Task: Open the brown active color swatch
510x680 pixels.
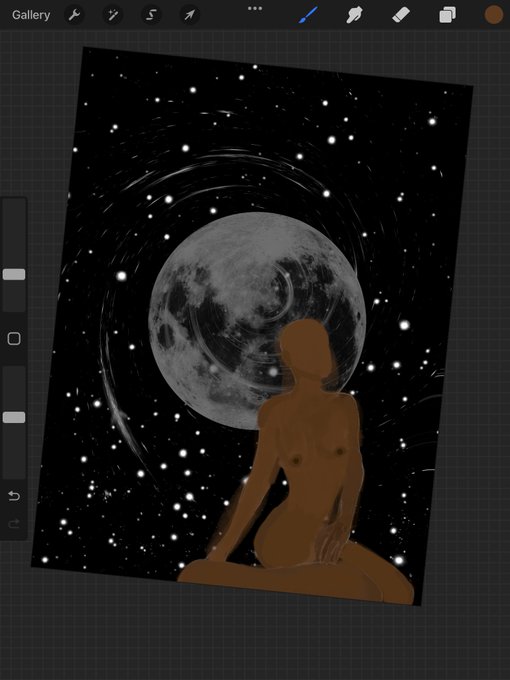Action: click(x=494, y=15)
